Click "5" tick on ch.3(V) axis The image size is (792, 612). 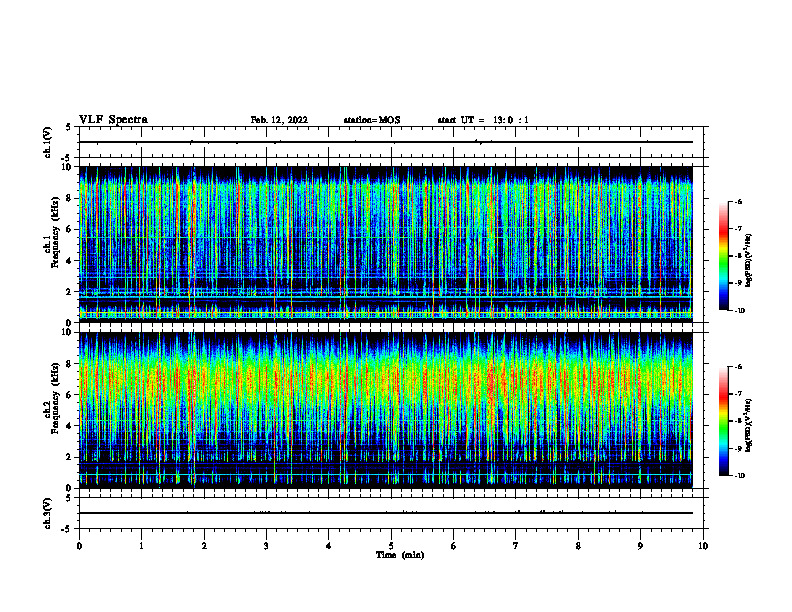point(68,498)
